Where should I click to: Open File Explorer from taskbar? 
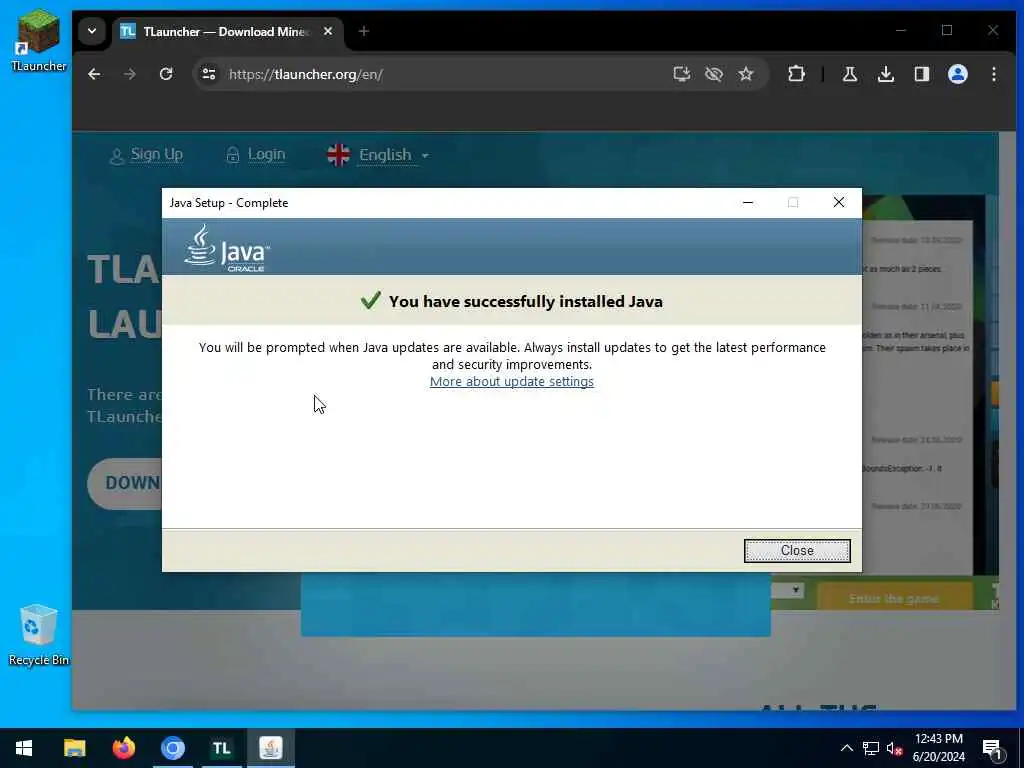coord(74,748)
